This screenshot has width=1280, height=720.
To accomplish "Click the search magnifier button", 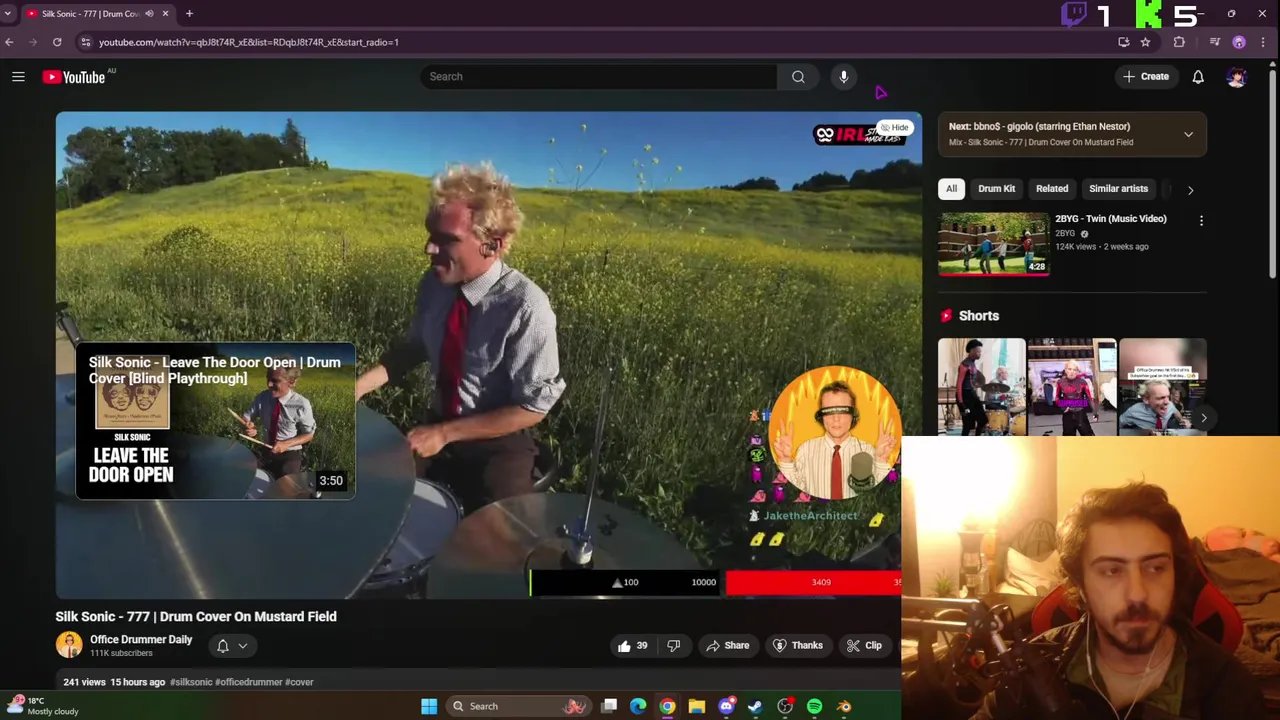I will click(x=798, y=76).
